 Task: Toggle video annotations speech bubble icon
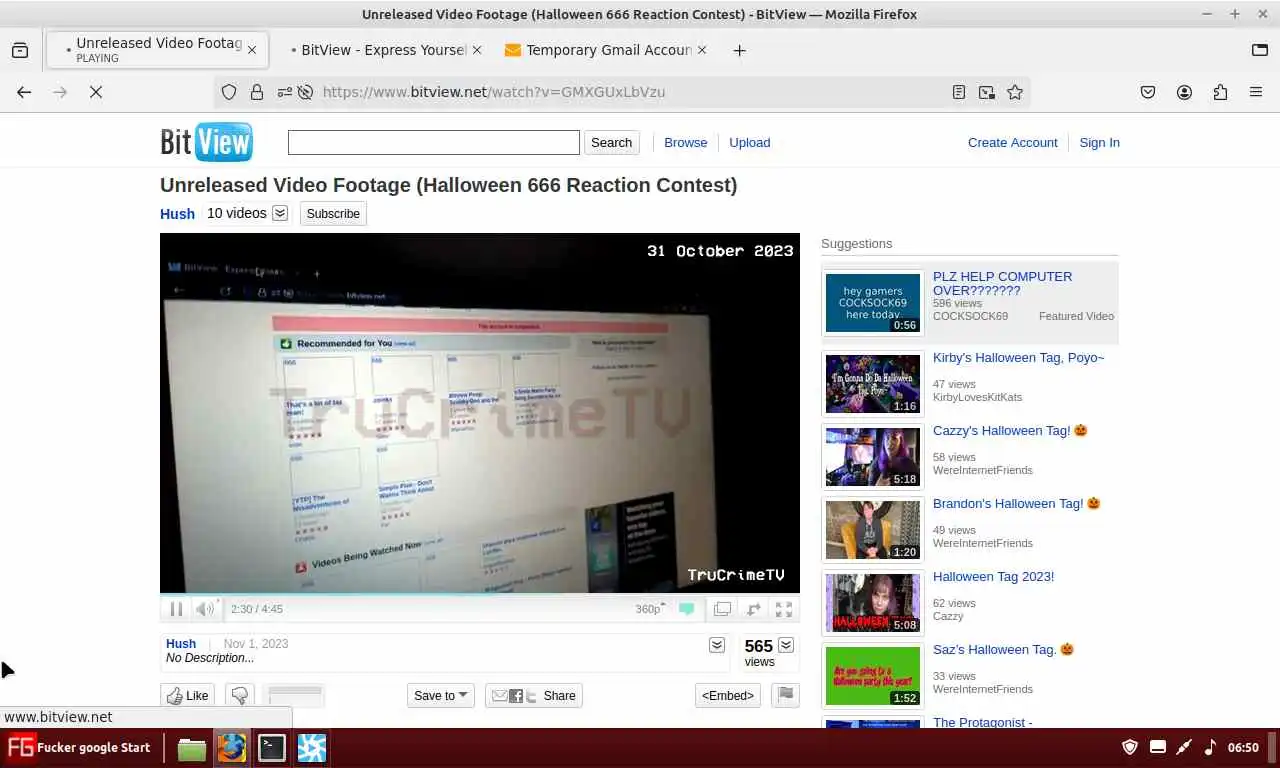(686, 609)
